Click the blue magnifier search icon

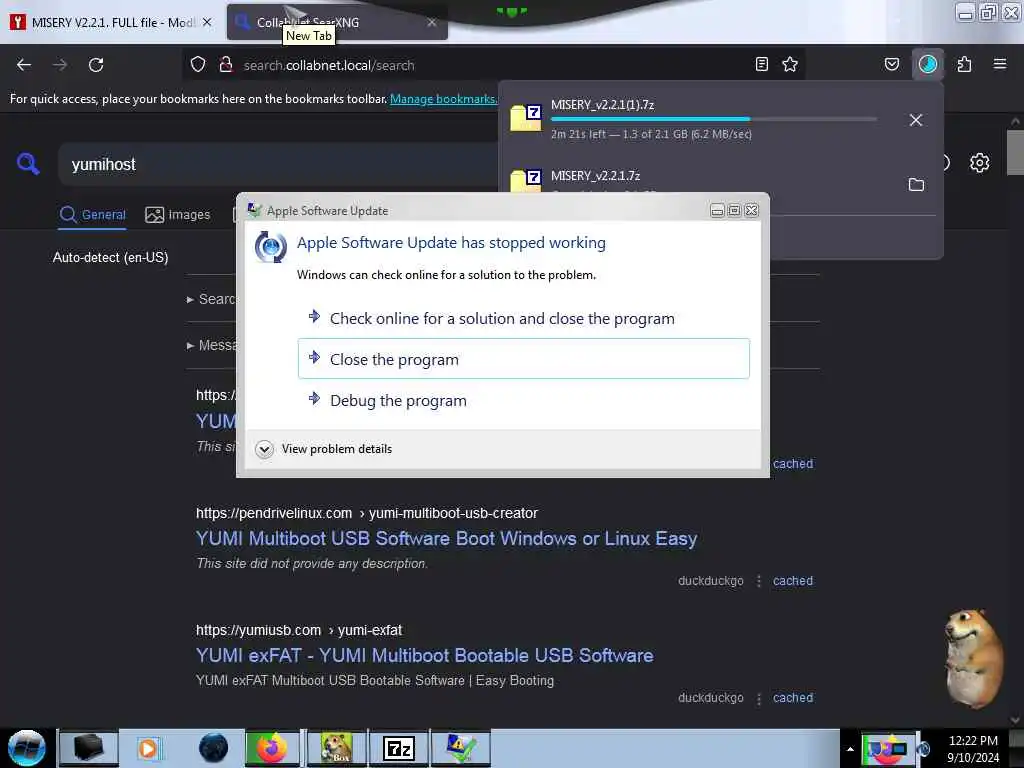click(28, 164)
